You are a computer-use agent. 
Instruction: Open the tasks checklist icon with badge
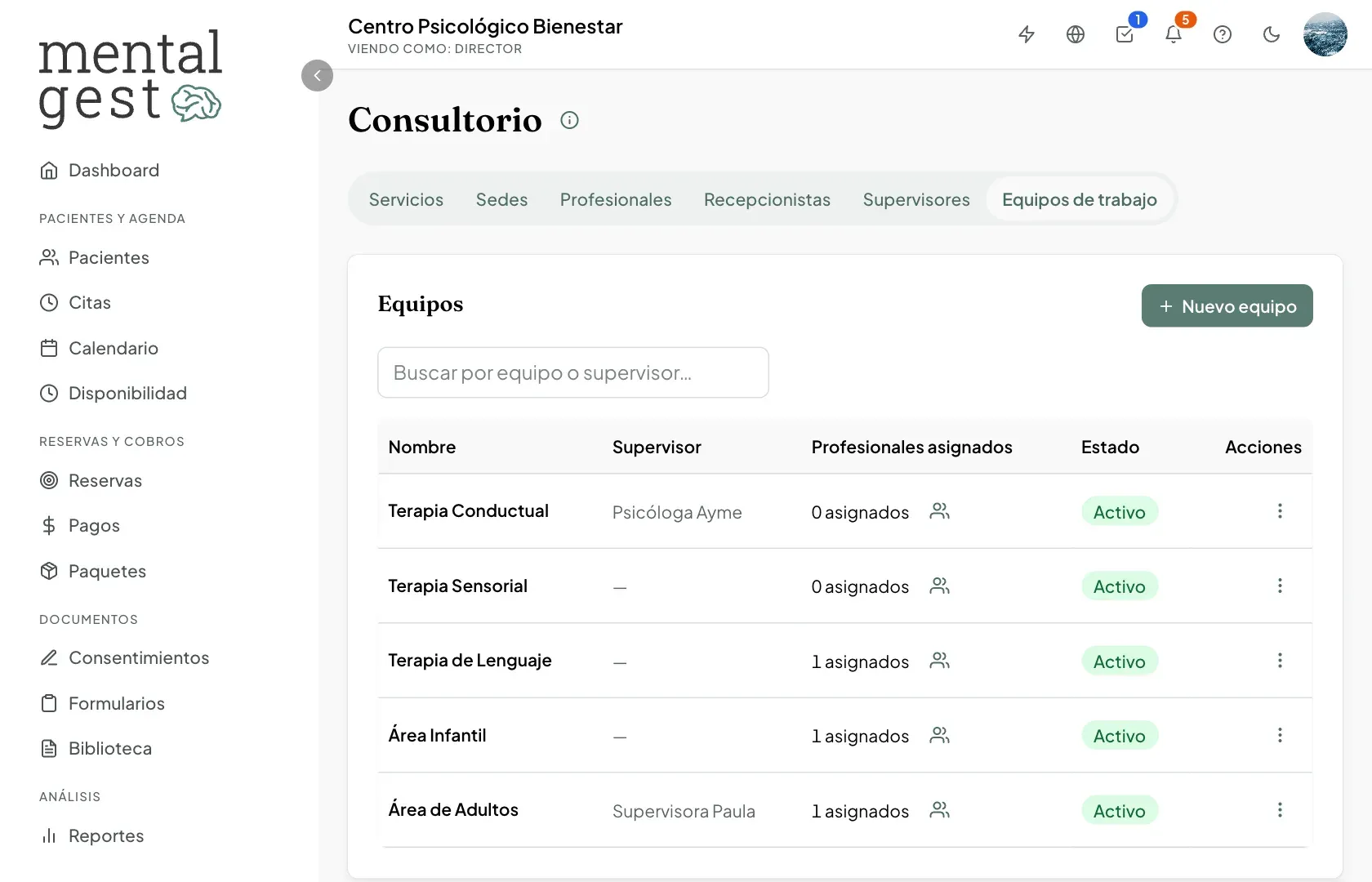pyautogui.click(x=1125, y=34)
